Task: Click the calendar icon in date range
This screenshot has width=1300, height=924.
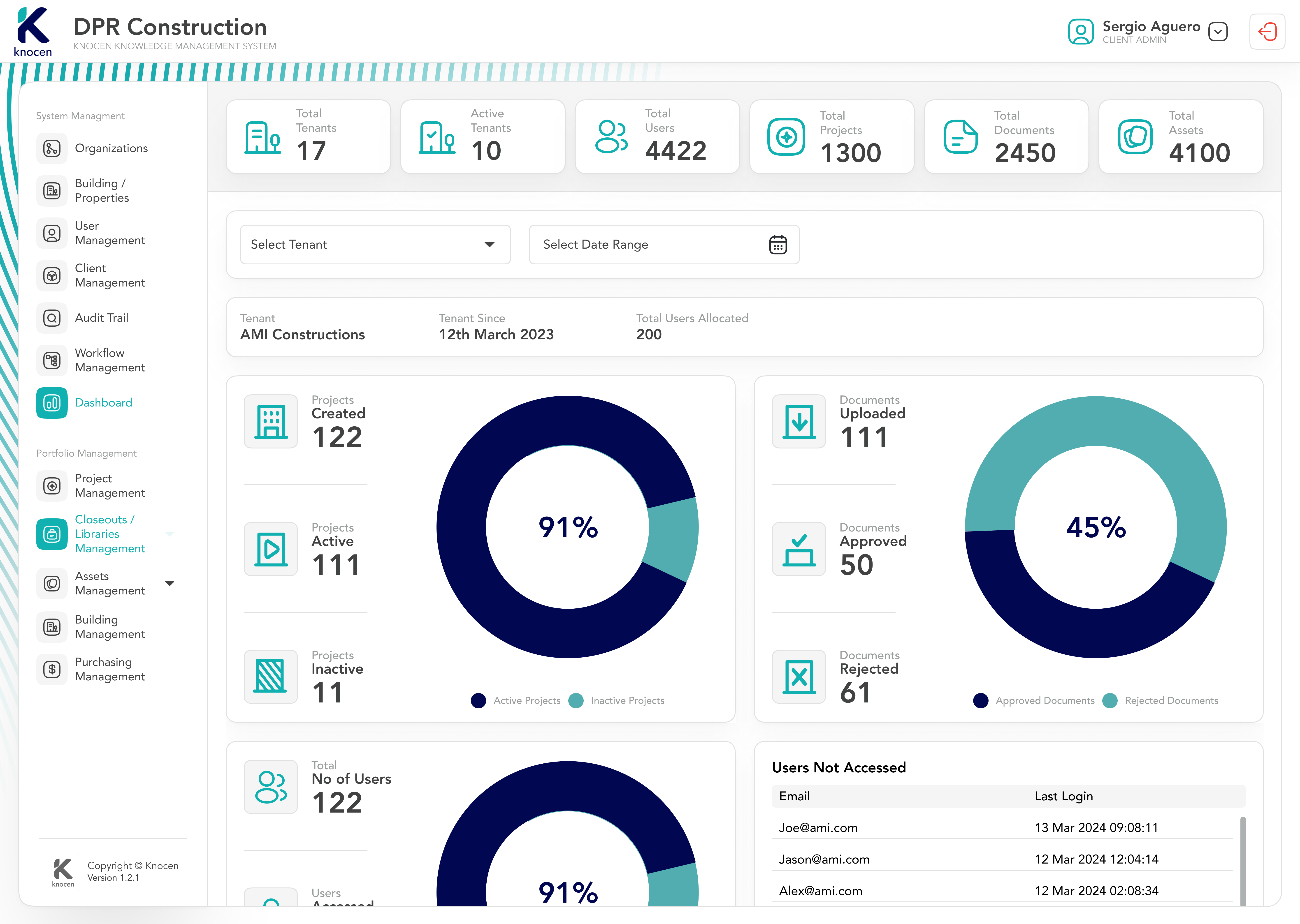Action: click(778, 245)
